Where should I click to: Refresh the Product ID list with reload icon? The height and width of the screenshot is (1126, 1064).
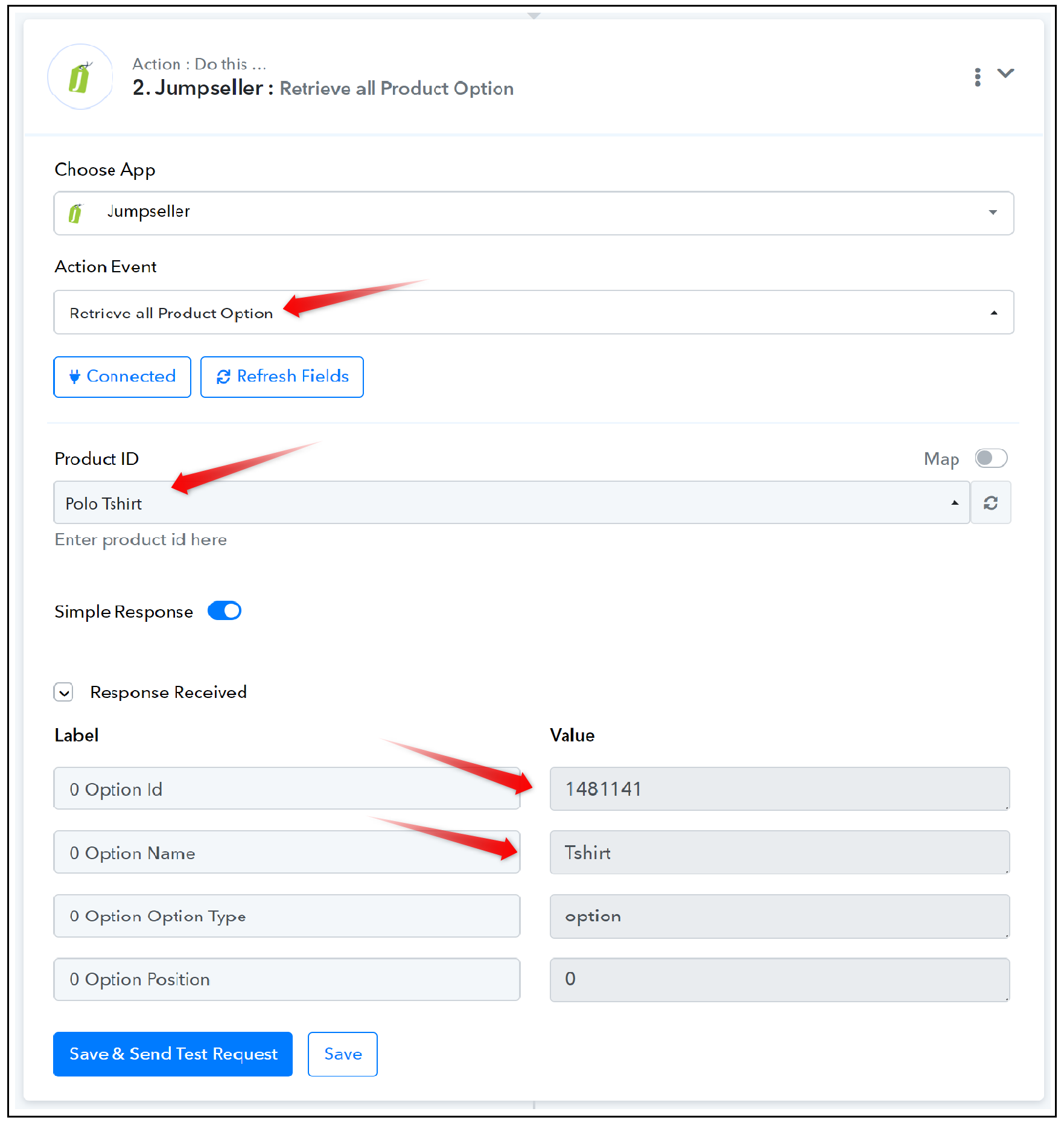click(991, 502)
